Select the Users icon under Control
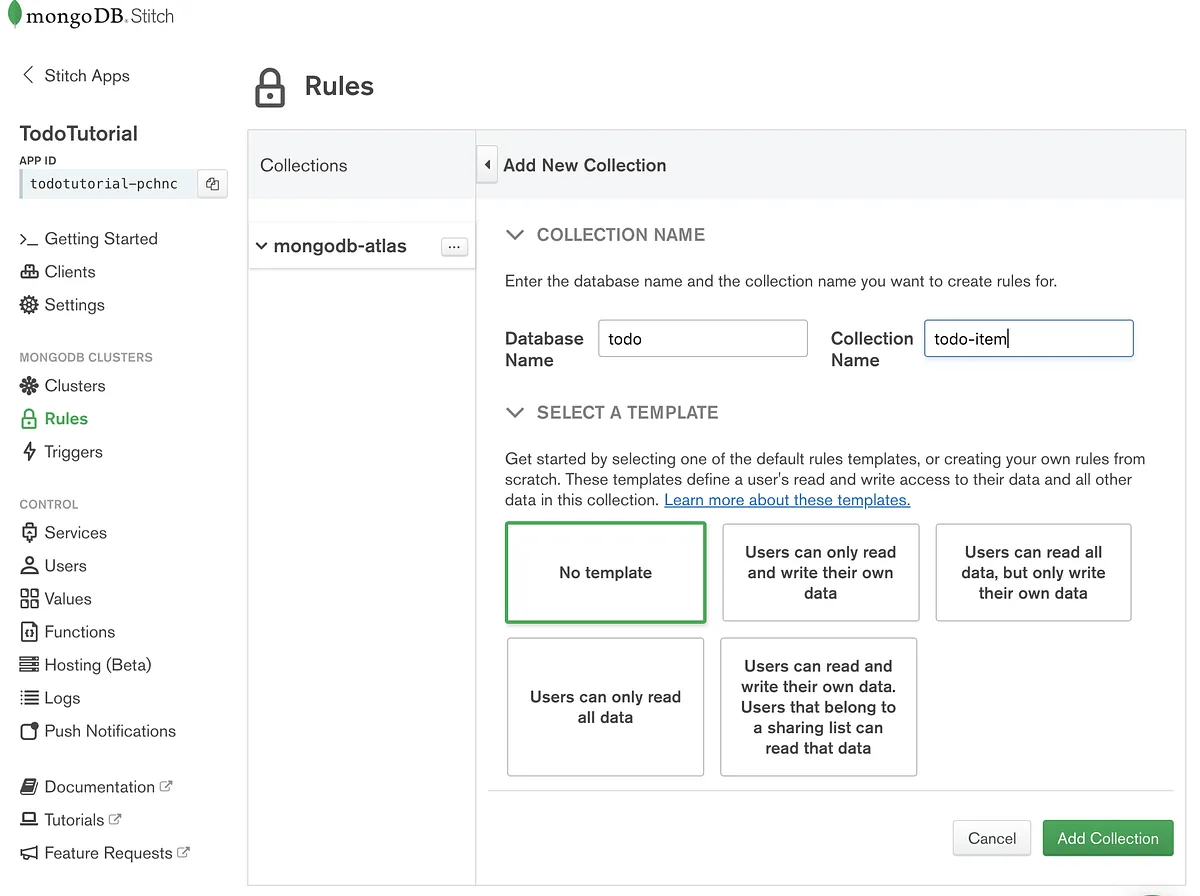This screenshot has height=896, width=1200. click(x=28, y=565)
